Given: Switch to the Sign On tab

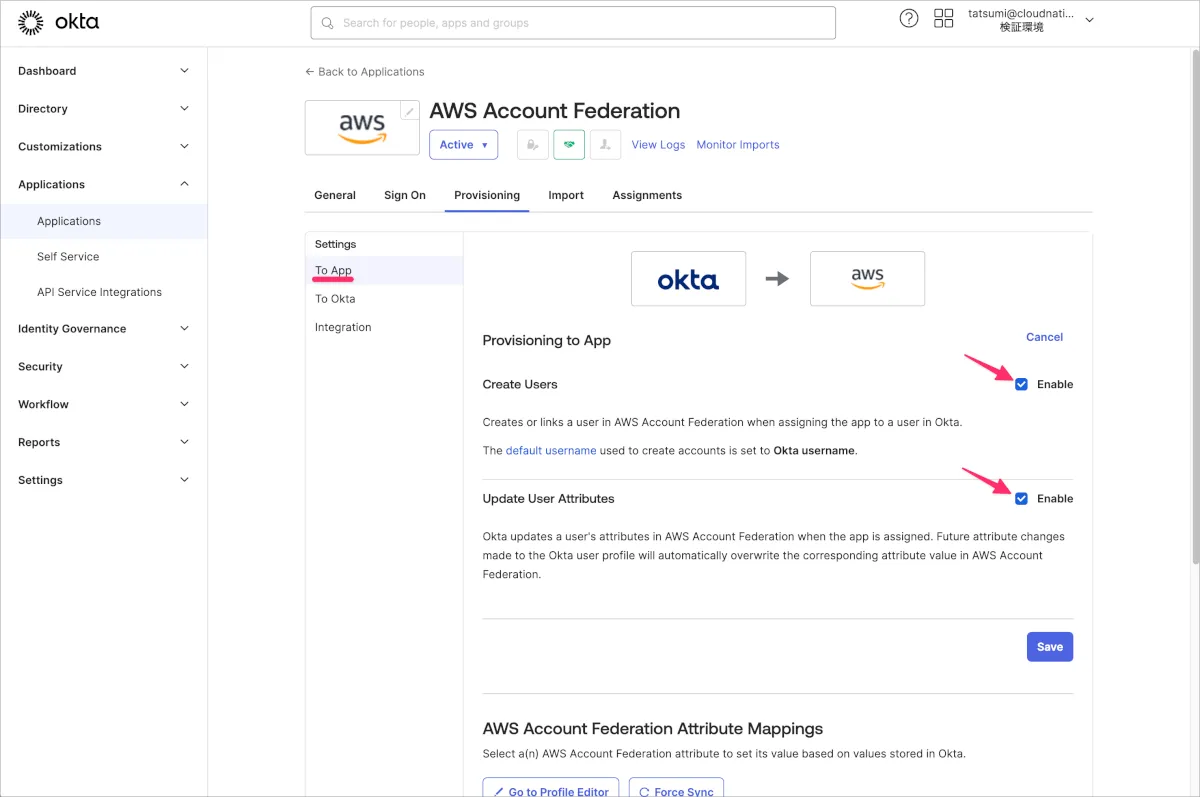Looking at the screenshot, I should click(404, 195).
